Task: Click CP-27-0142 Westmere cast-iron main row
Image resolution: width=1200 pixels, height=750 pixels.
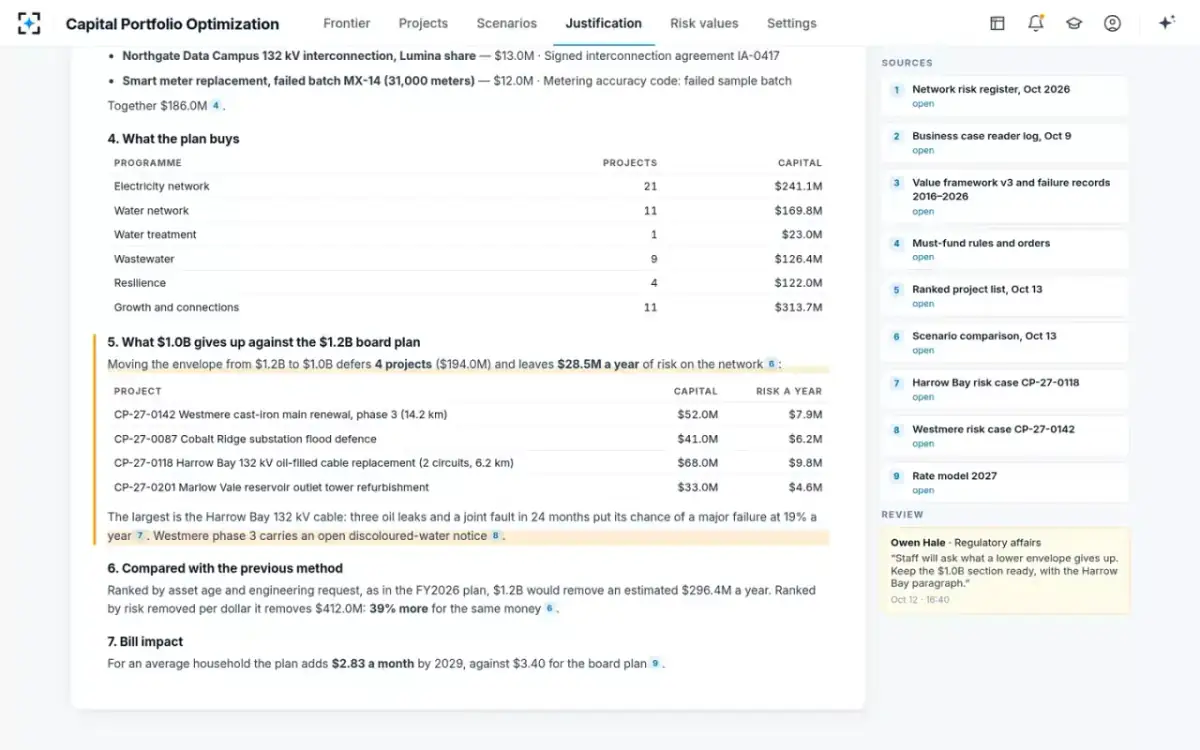Action: (x=468, y=414)
